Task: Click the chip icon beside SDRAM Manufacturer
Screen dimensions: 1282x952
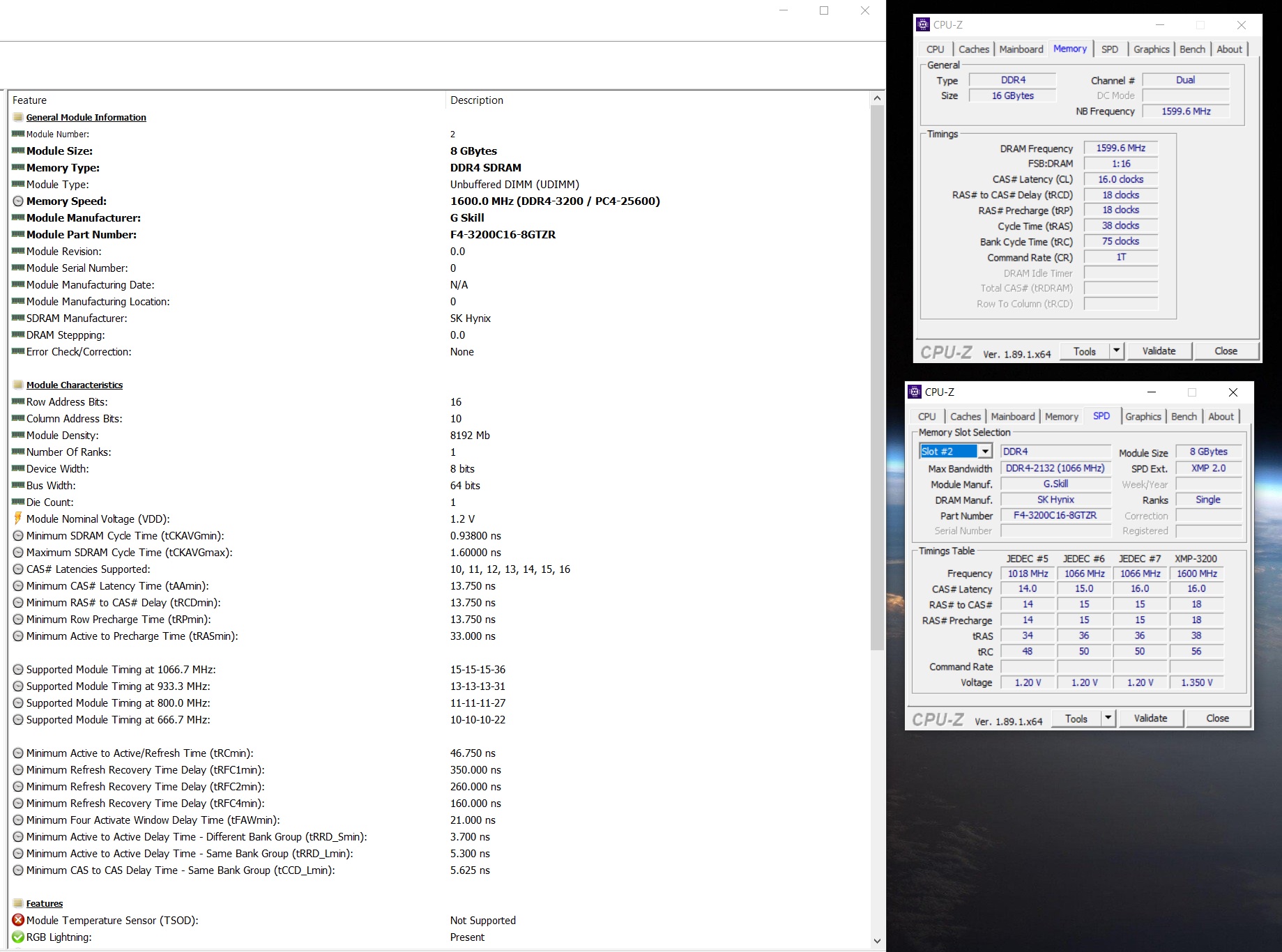Action: pos(18,318)
